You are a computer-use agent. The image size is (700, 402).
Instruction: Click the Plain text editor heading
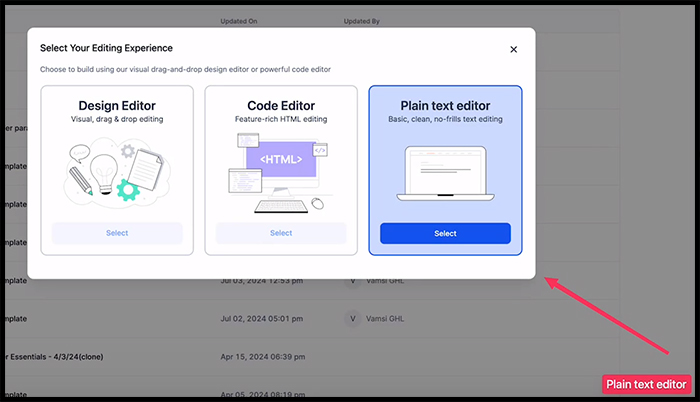coord(445,106)
